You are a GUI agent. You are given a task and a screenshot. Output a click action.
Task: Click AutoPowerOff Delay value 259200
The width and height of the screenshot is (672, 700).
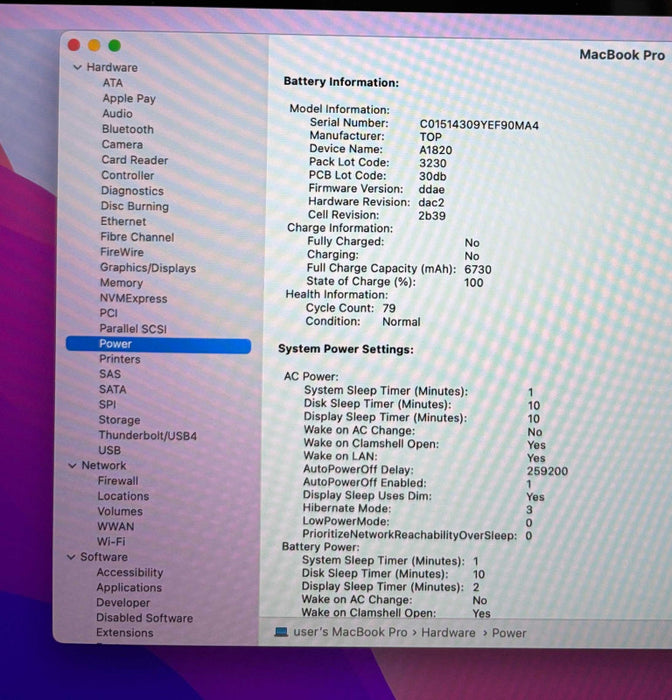[x=547, y=471]
